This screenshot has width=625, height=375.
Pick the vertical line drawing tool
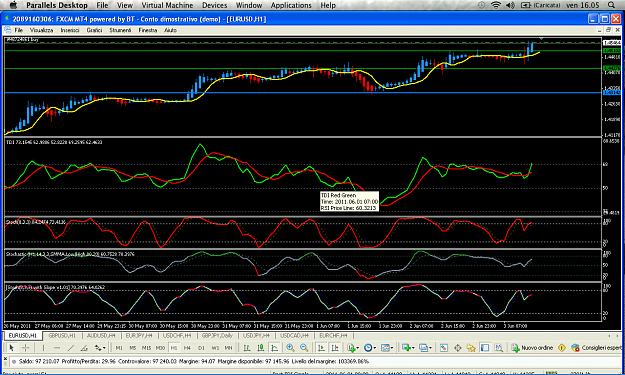pos(43,348)
